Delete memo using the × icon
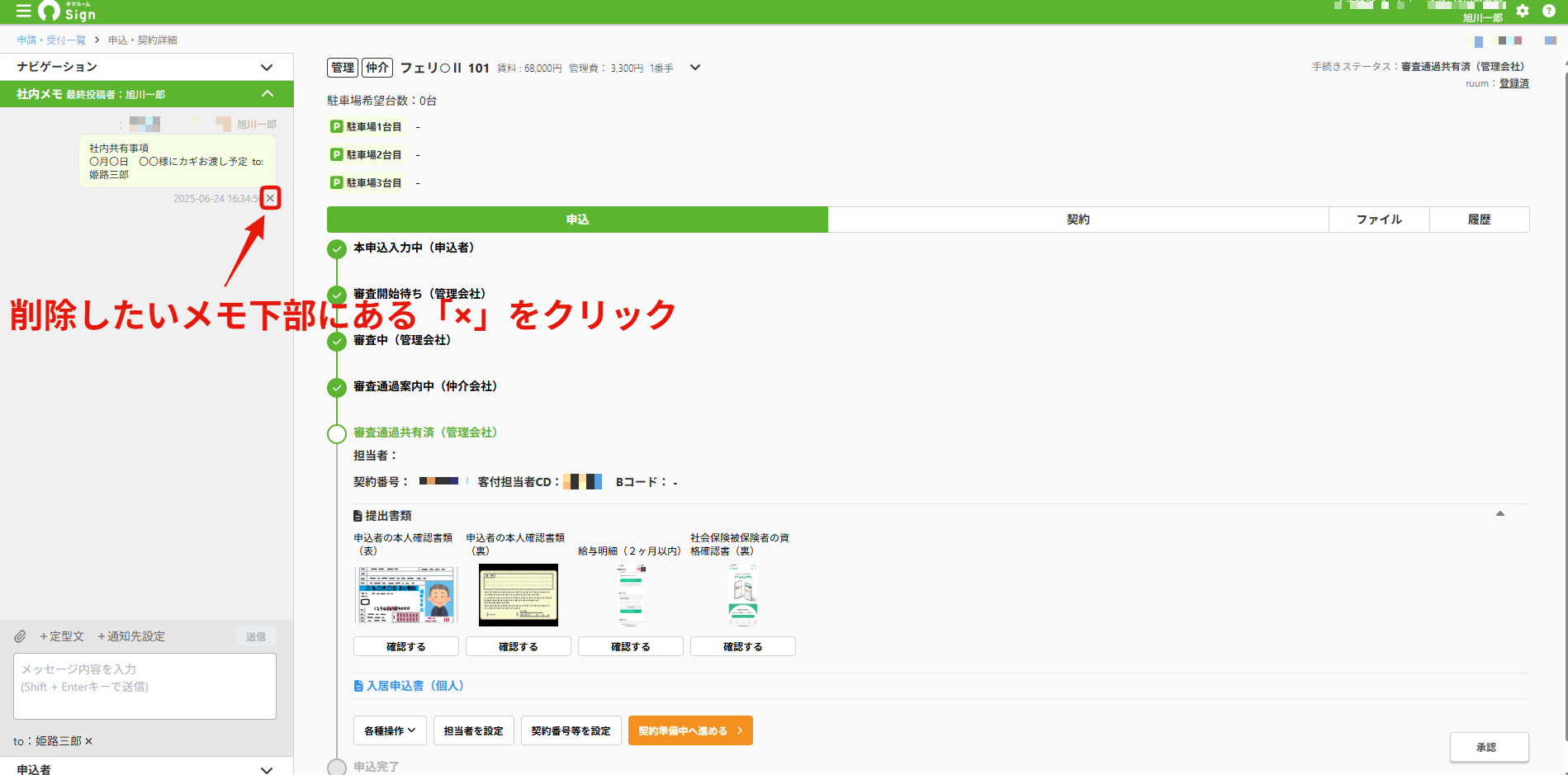1568x775 pixels. (270, 198)
